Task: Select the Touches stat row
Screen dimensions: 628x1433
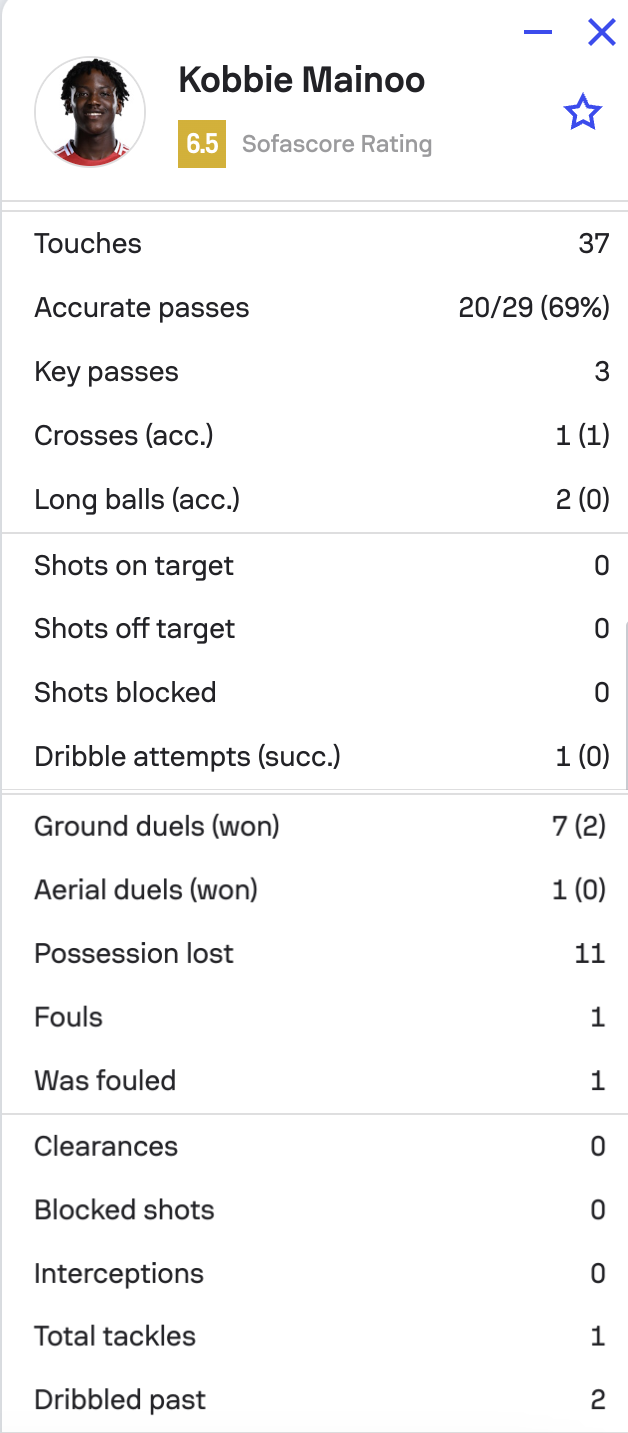Action: coord(314,244)
